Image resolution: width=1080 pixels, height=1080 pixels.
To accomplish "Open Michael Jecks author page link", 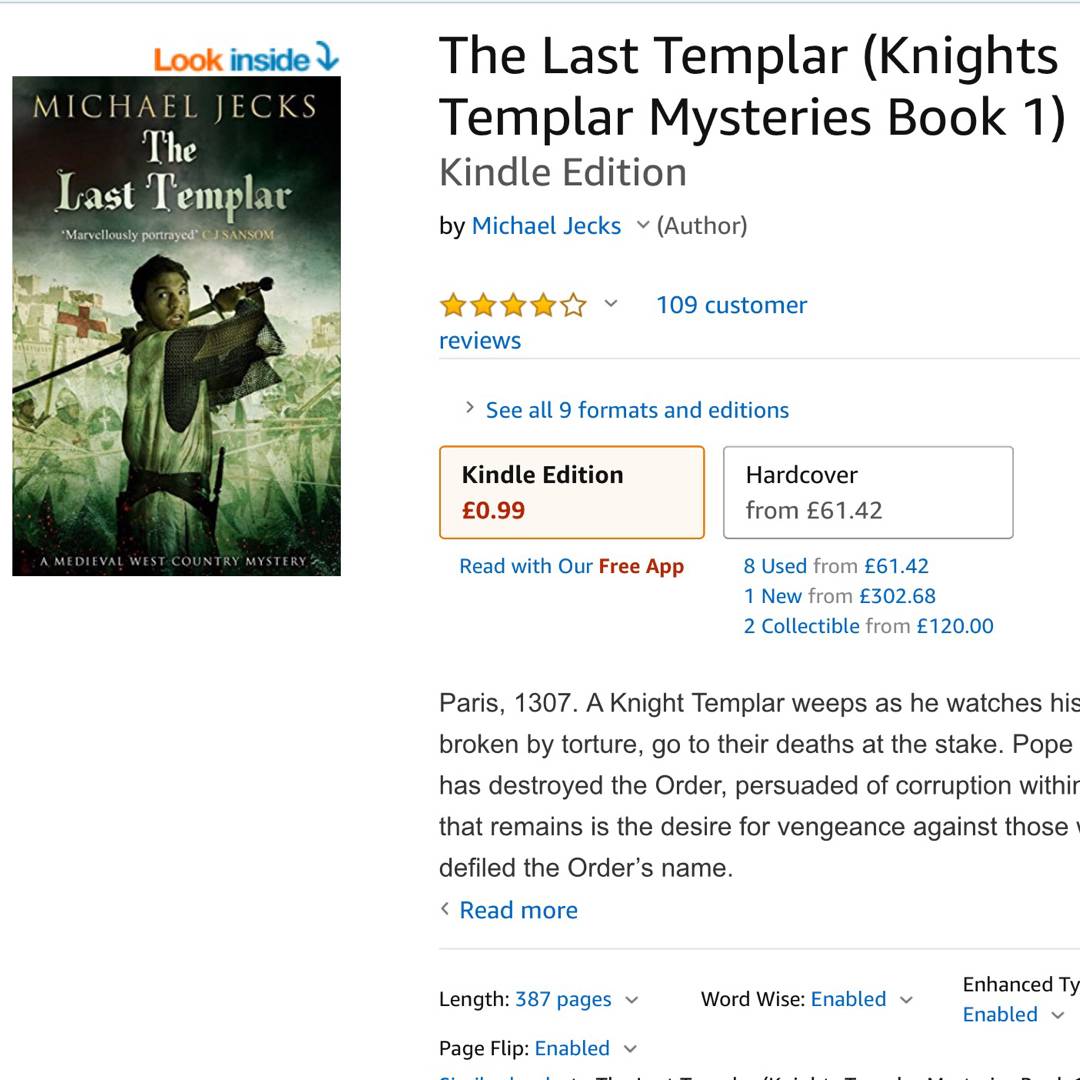I will (546, 226).
